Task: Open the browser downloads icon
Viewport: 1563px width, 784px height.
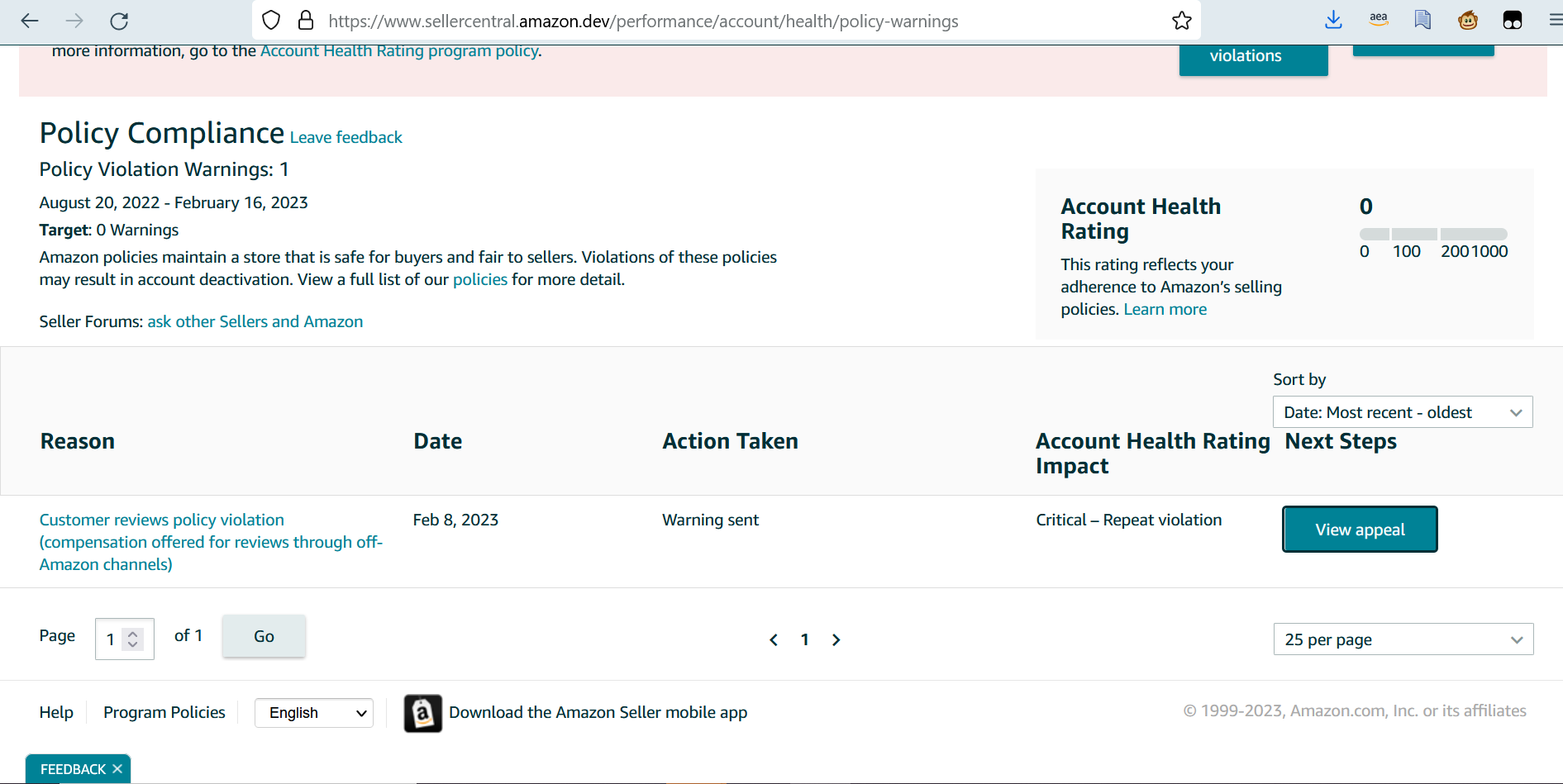Action: (1333, 21)
